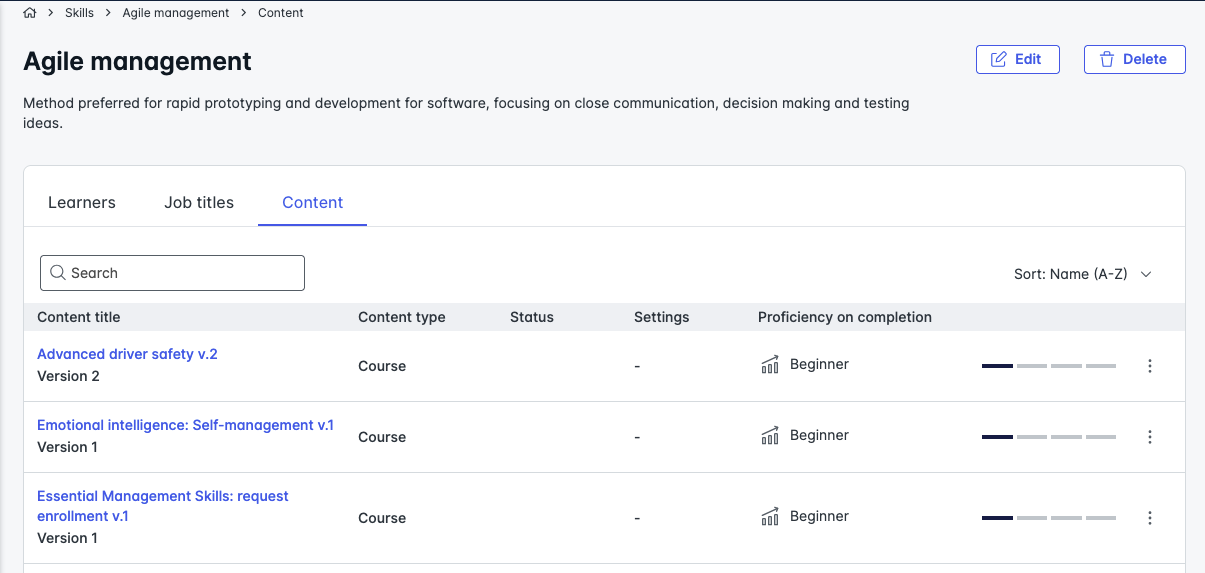Click the Delete button

[1134, 59]
